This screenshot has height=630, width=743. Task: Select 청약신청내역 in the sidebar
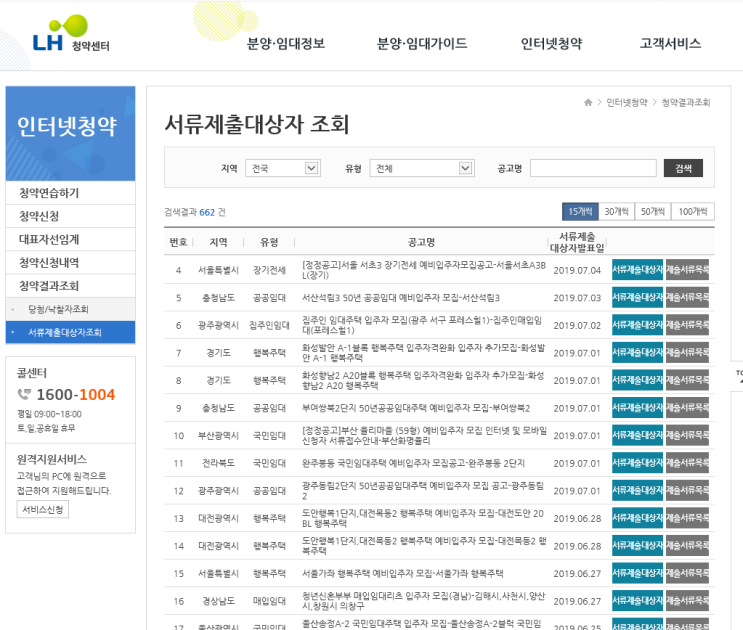[70, 262]
